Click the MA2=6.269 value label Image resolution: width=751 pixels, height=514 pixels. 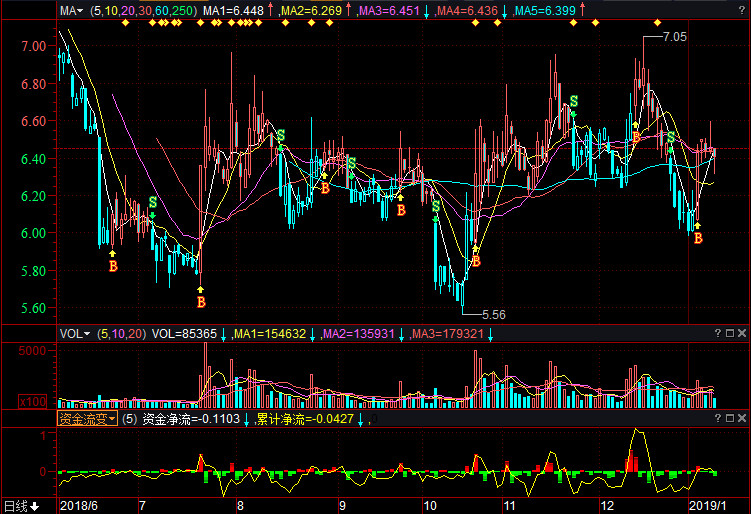pyautogui.click(x=311, y=11)
